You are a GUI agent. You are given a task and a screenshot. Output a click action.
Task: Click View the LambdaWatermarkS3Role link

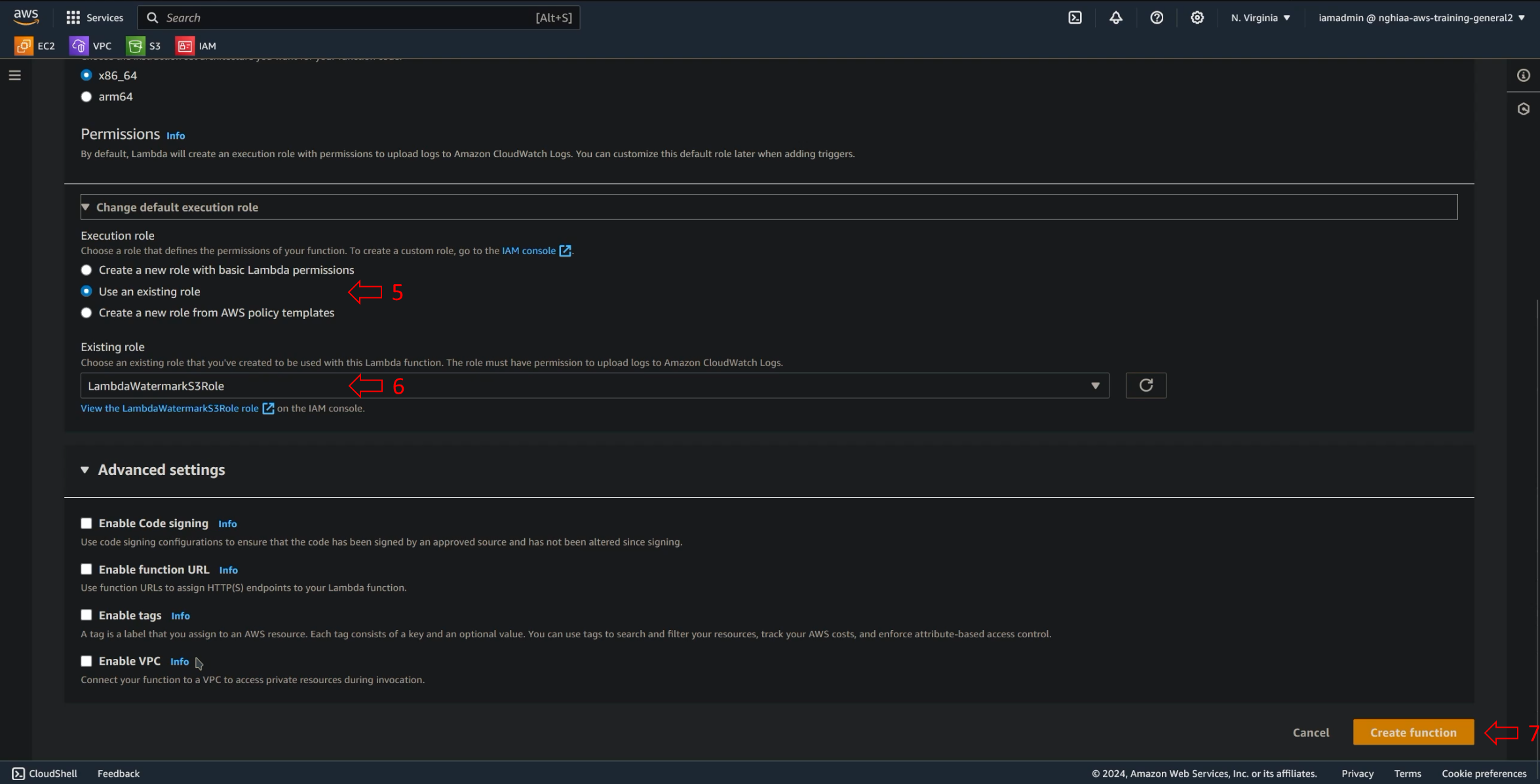(169, 408)
